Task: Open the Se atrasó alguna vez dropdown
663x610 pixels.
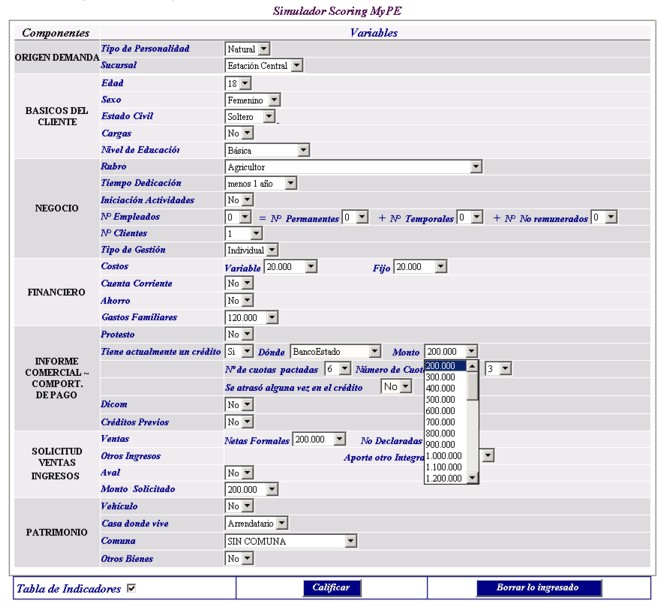Action: coord(396,386)
